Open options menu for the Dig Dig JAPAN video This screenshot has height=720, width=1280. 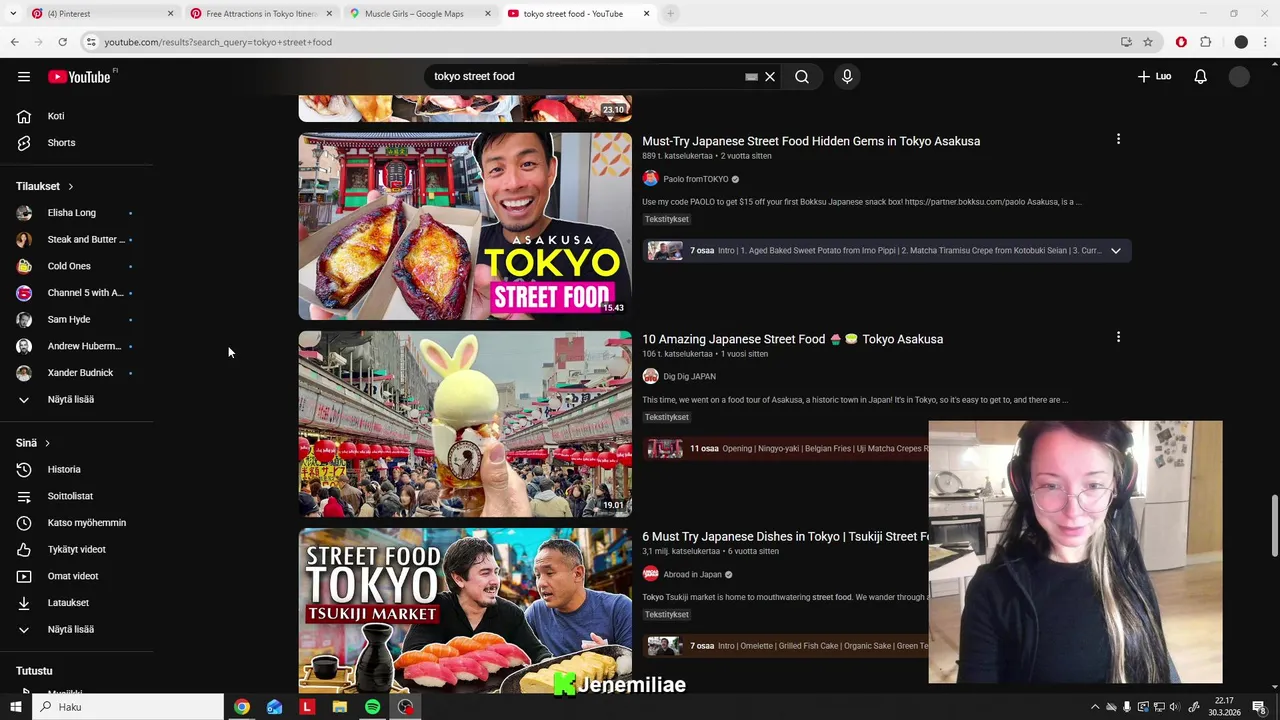(1118, 337)
